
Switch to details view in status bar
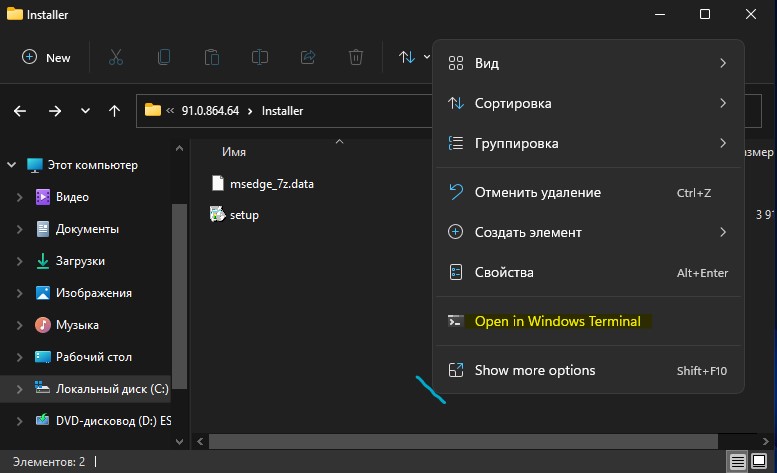[737, 462]
